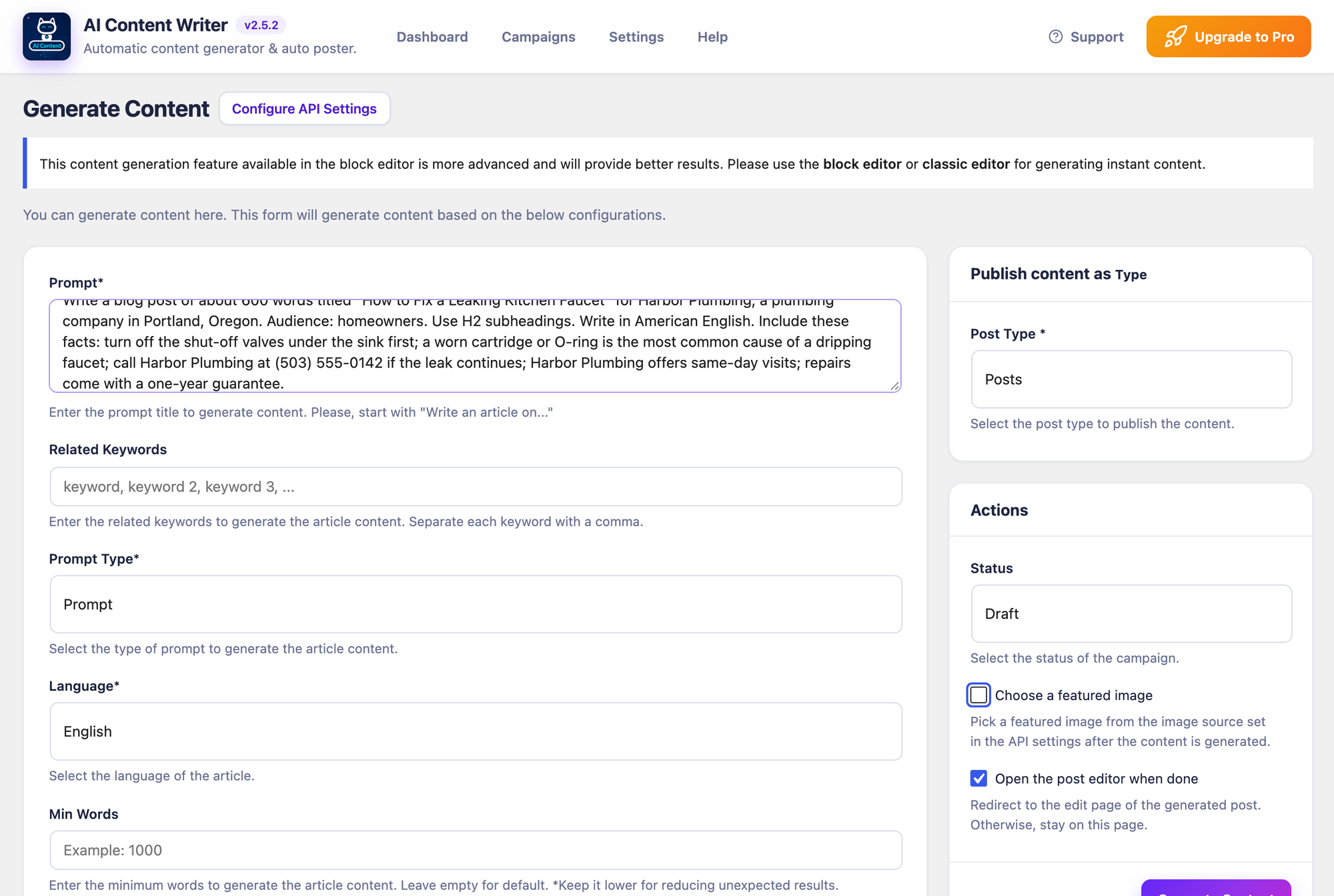Click the Generate Content heading

[116, 109]
